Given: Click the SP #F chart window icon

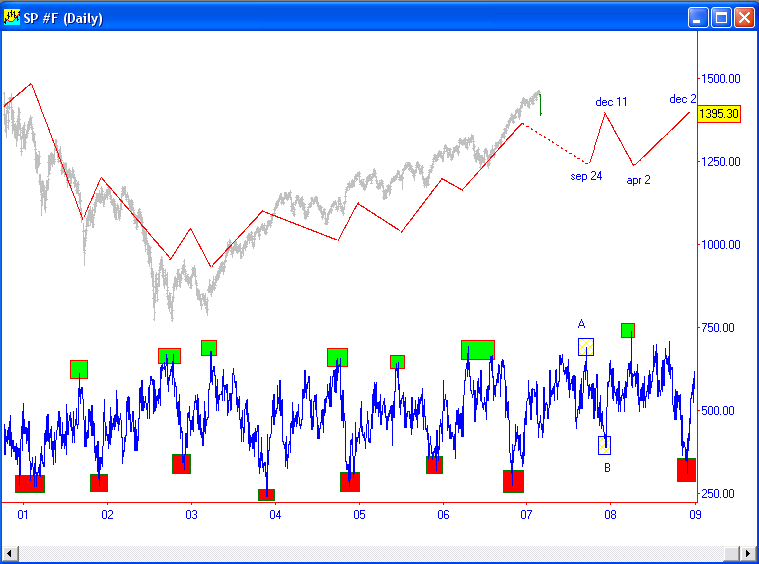Looking at the screenshot, I should pyautogui.click(x=13, y=17).
